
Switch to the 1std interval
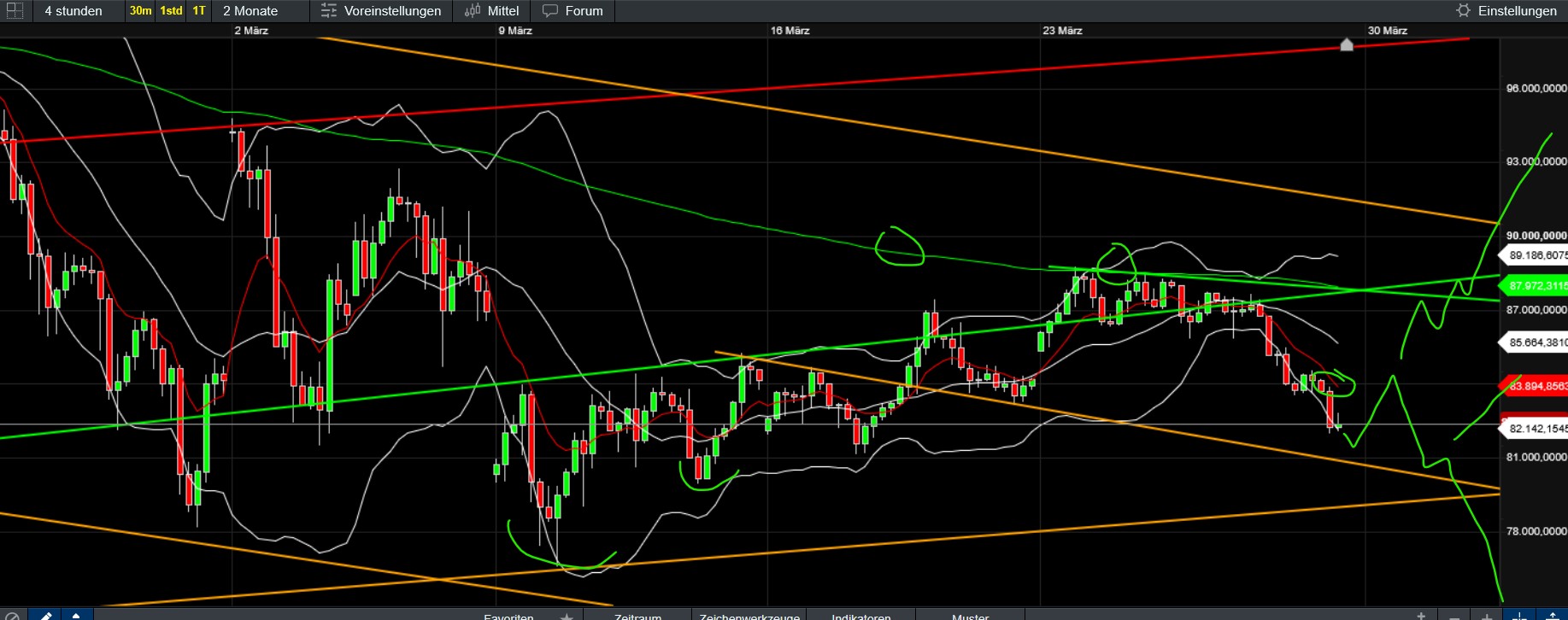point(171,11)
